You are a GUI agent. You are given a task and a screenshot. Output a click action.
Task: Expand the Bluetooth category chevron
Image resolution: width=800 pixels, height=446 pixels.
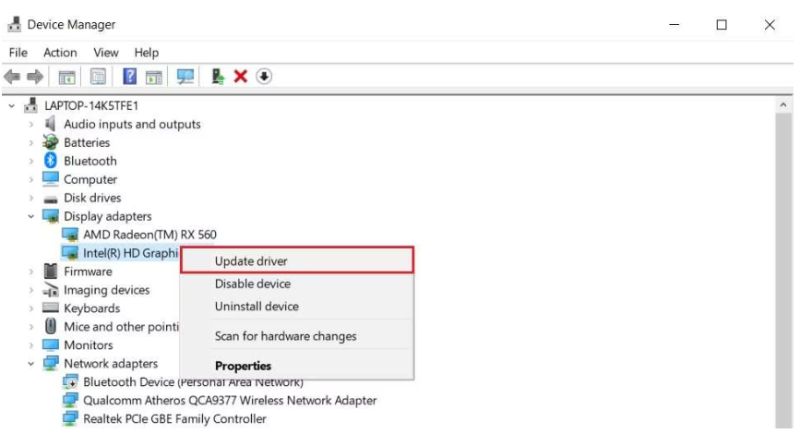(31, 161)
